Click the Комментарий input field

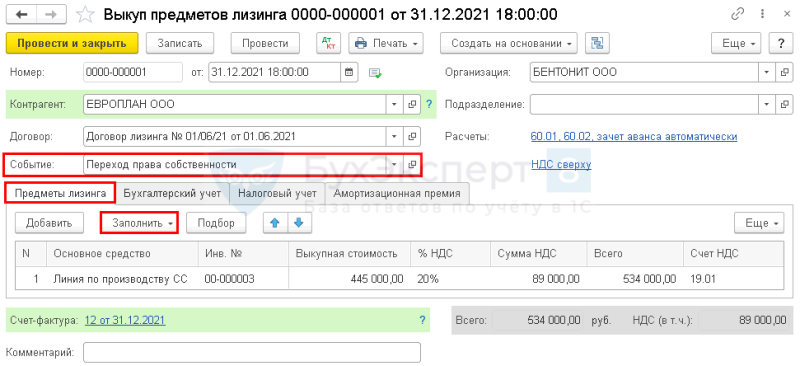pyautogui.click(x=252, y=352)
